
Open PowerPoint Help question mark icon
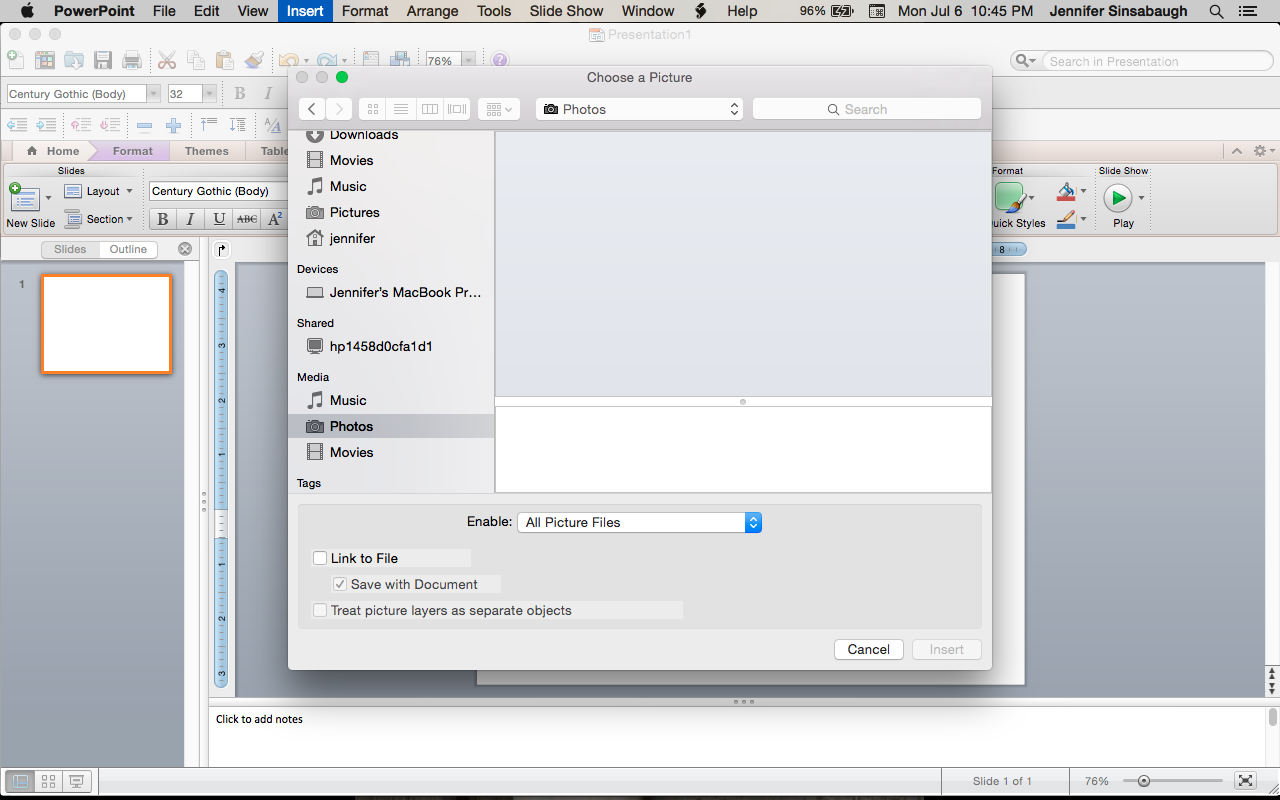[500, 60]
